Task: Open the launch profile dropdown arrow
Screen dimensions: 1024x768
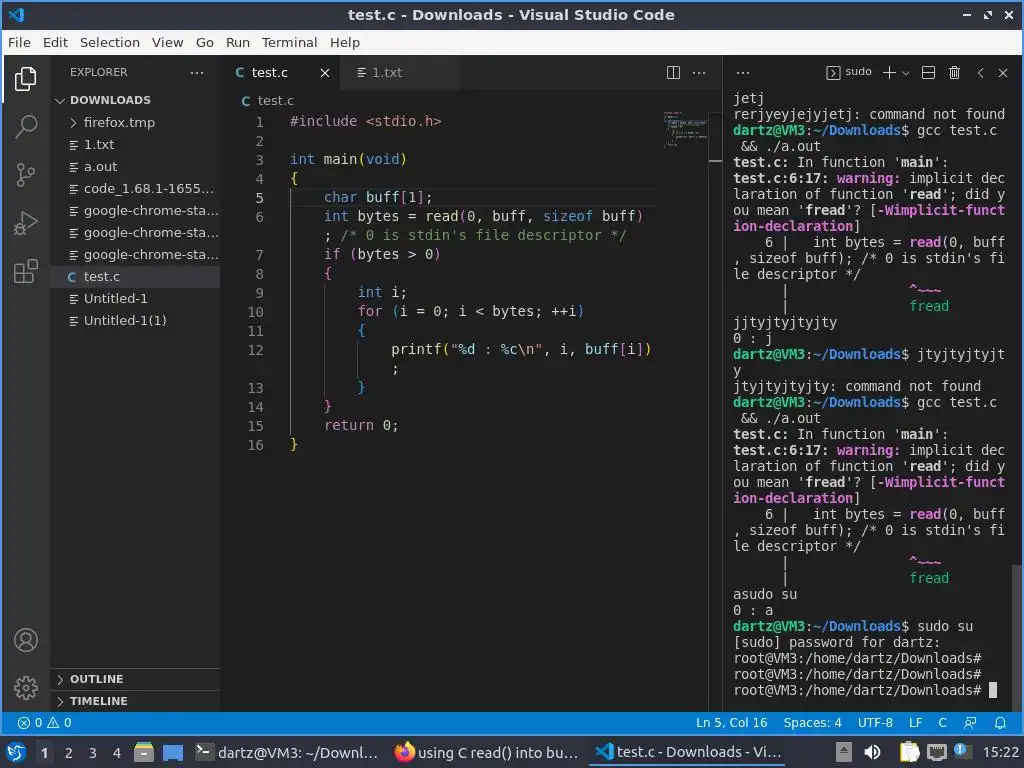Action: 906,73
